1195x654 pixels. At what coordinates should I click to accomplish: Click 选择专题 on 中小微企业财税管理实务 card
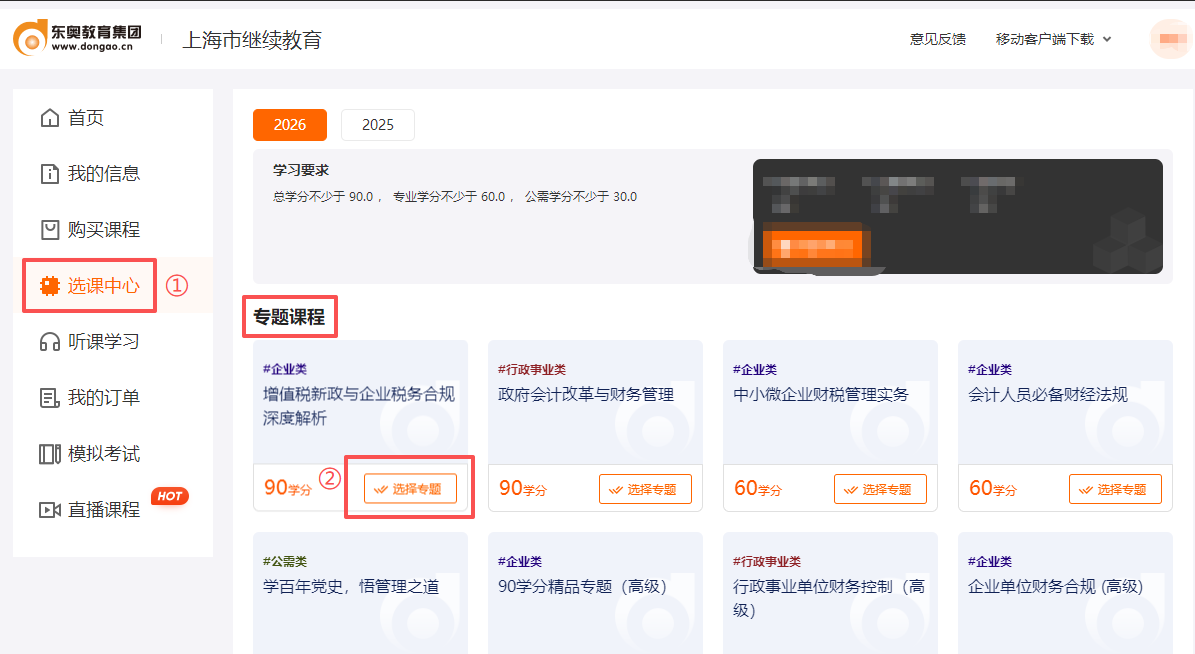(x=881, y=488)
